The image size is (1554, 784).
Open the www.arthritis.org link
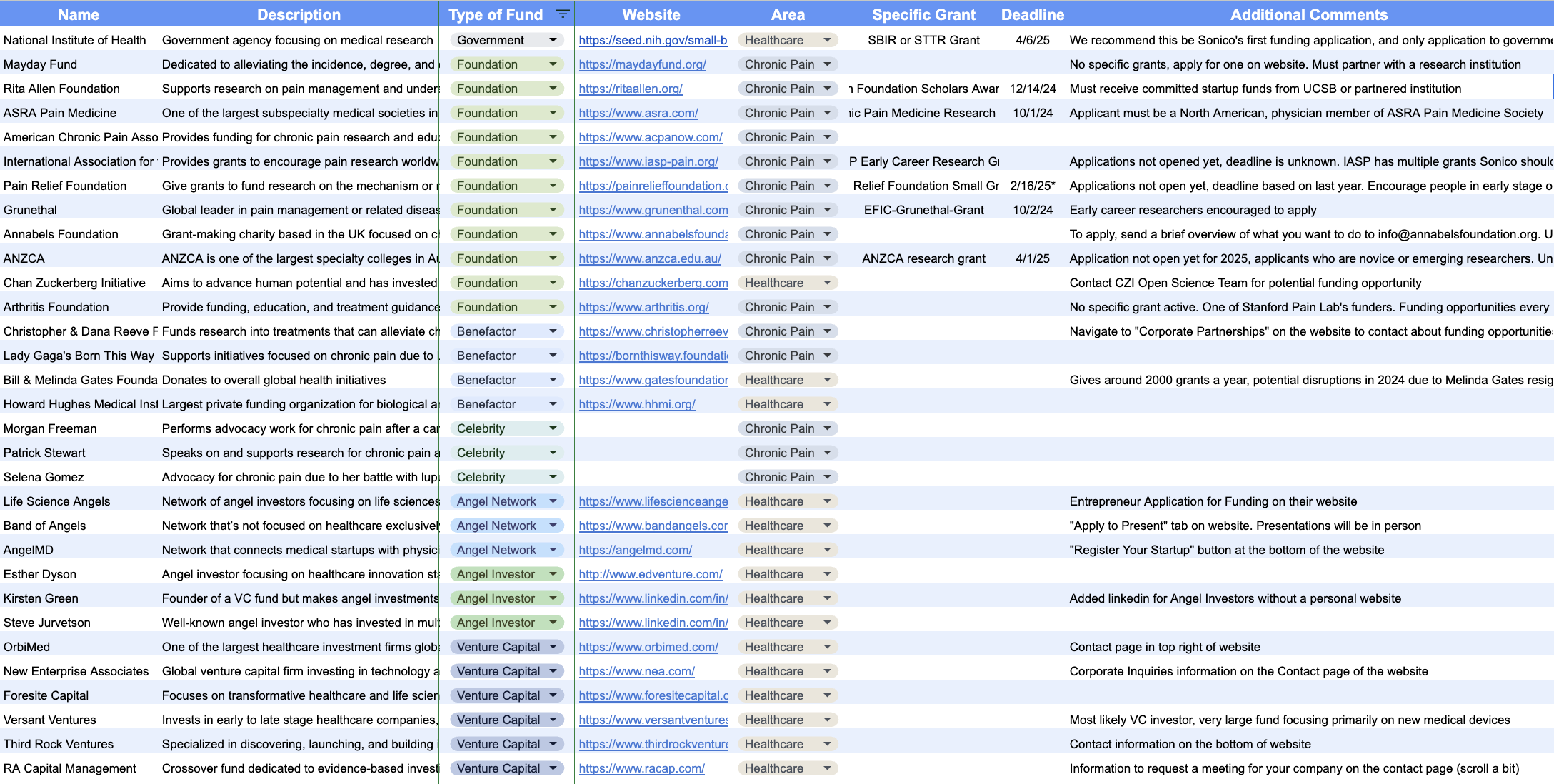643,307
